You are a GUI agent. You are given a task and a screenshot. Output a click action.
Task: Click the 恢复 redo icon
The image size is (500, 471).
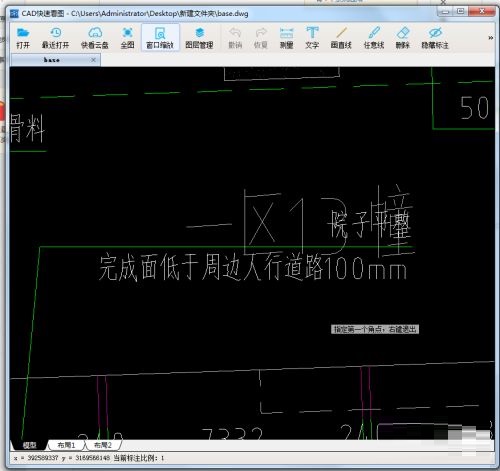(x=261, y=38)
